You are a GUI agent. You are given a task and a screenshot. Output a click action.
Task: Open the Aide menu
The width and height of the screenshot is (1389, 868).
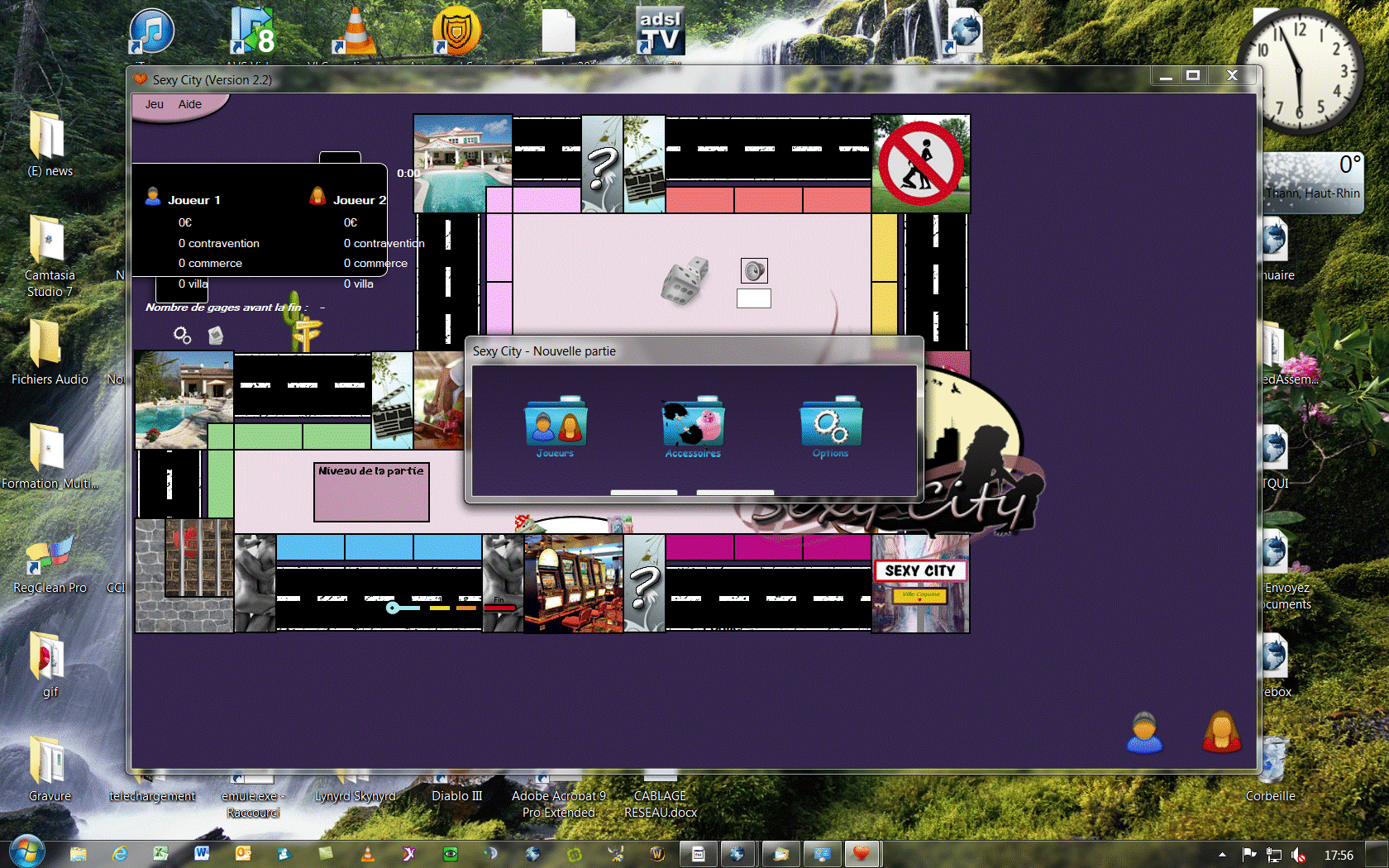point(189,104)
